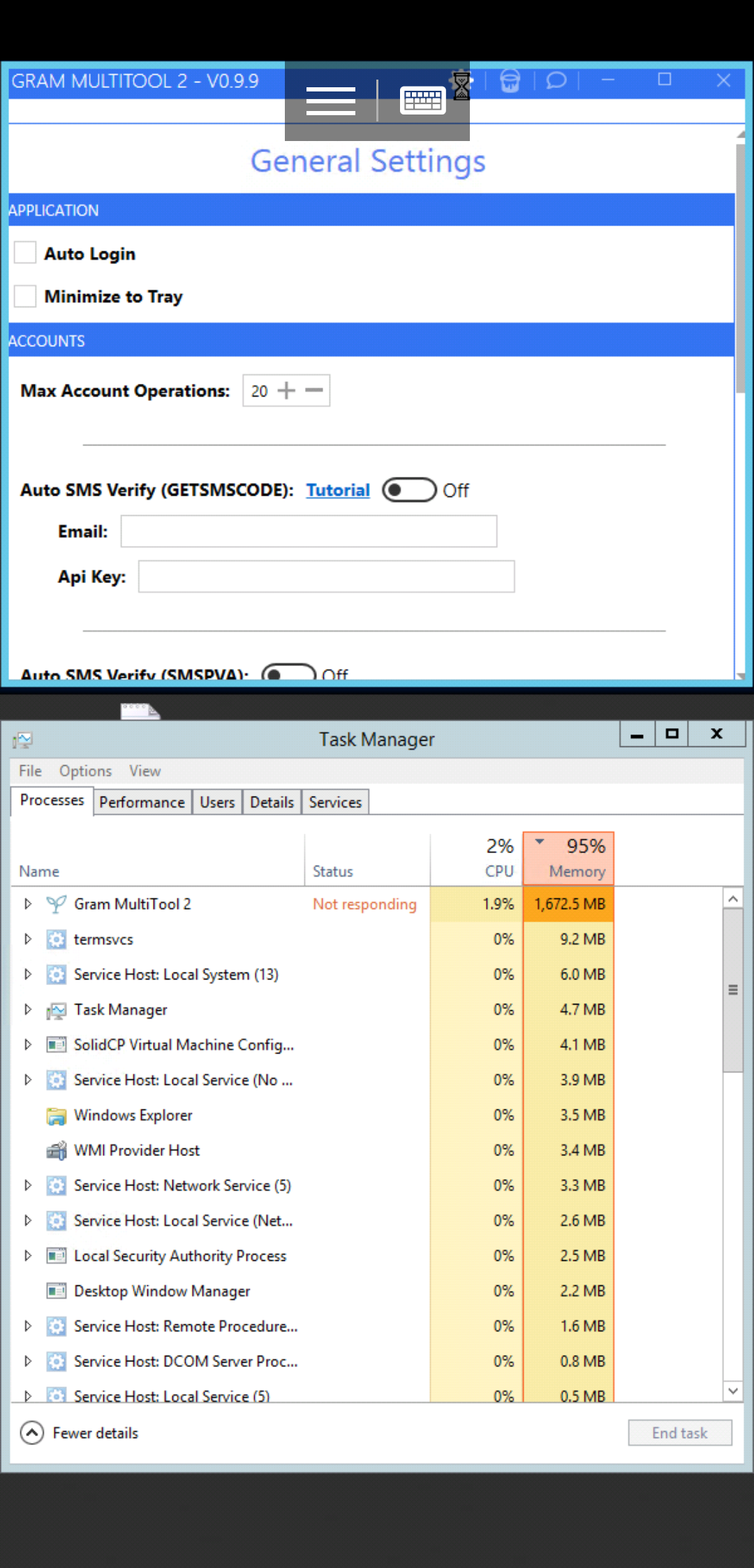Click the Api Key input field
Screen dimensions: 754x1568
point(326,577)
